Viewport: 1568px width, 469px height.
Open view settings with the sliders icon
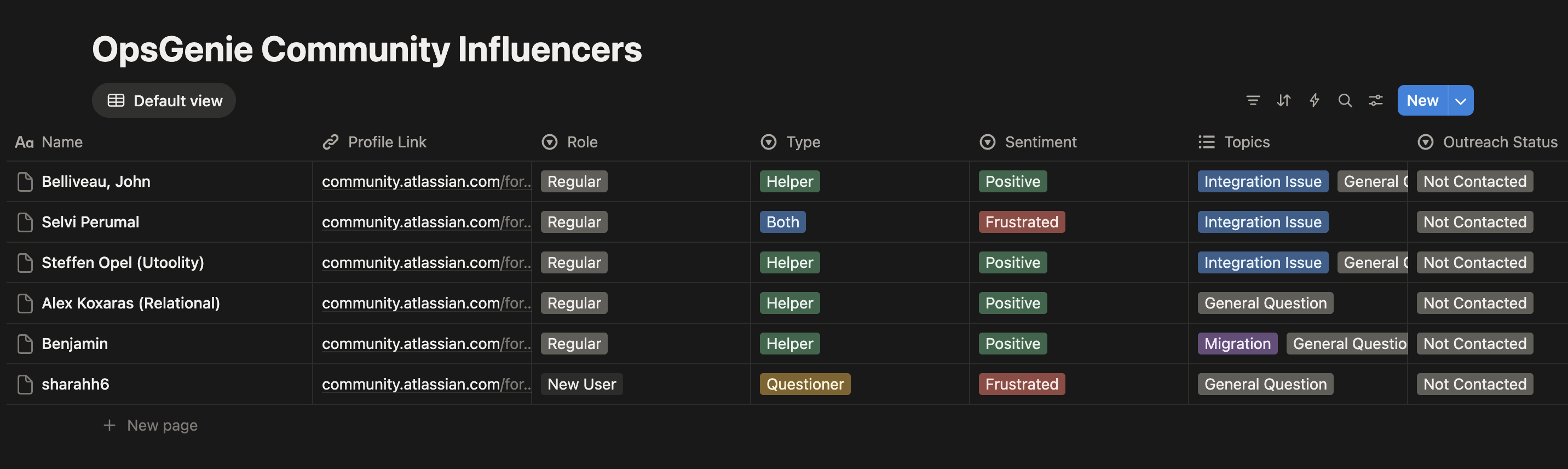click(1376, 100)
